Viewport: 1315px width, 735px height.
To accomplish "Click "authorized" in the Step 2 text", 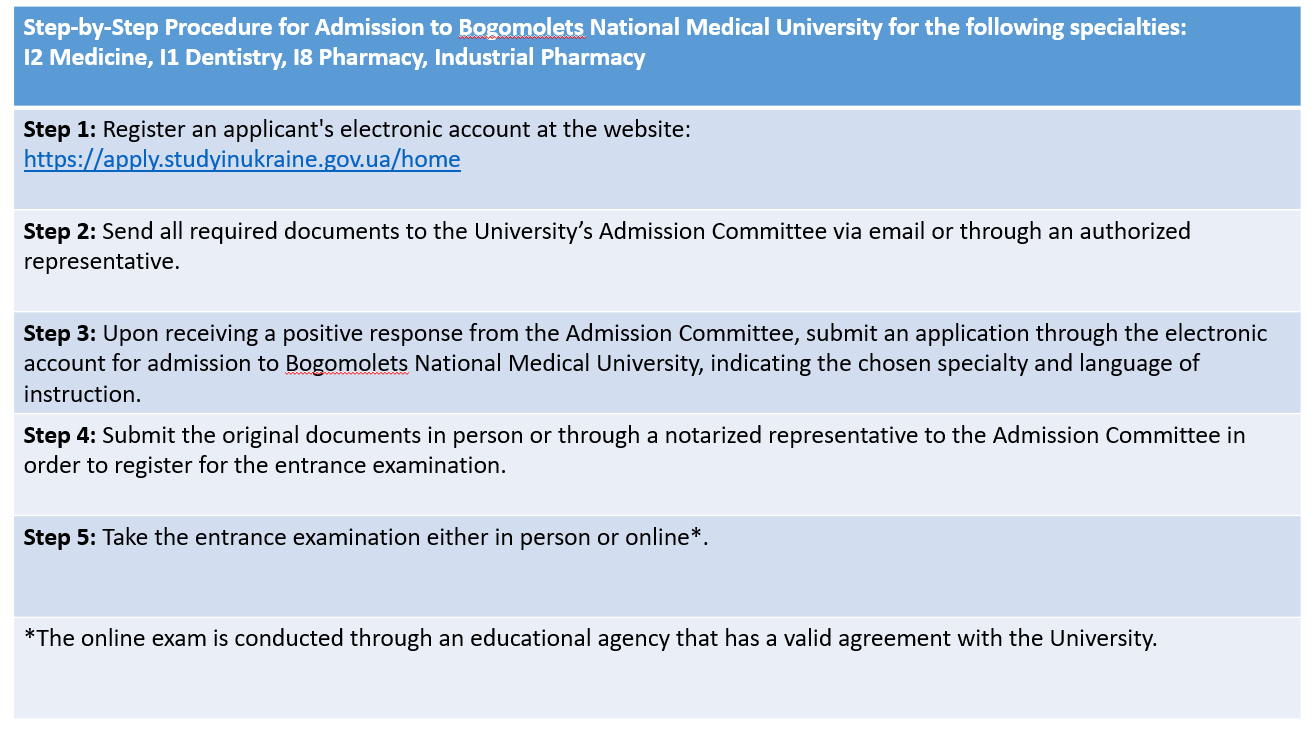I will pos(1133,231).
